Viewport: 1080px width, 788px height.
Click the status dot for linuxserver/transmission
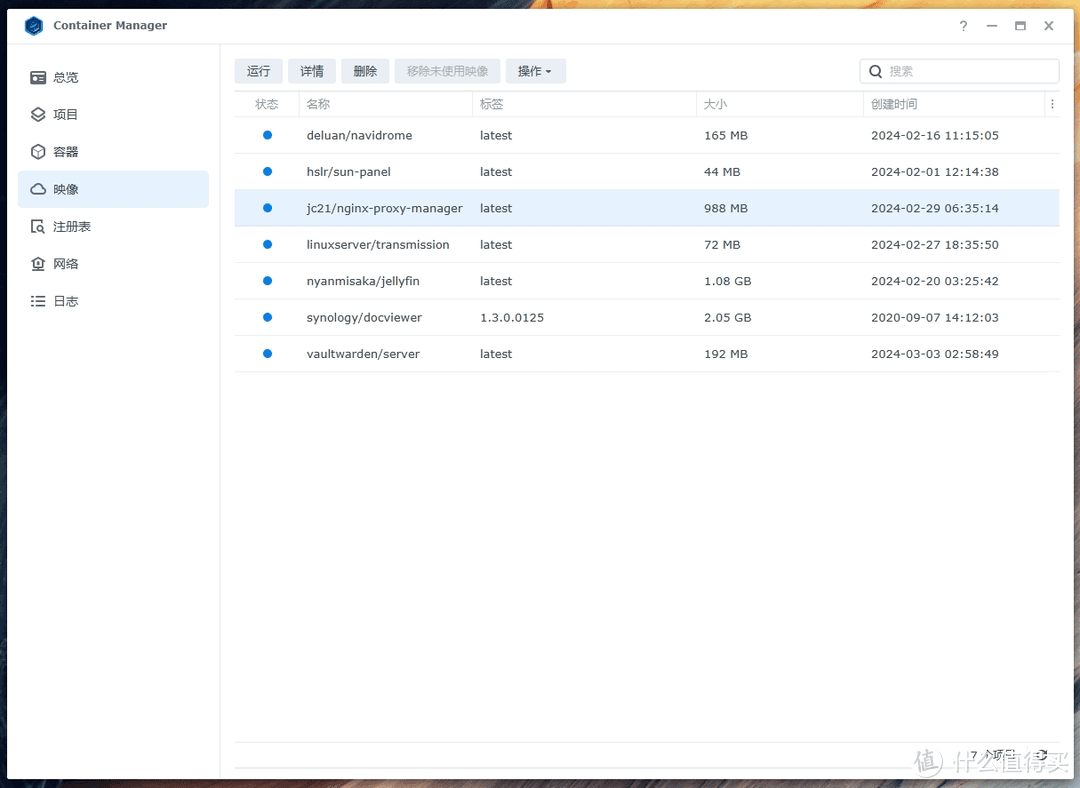click(x=267, y=245)
